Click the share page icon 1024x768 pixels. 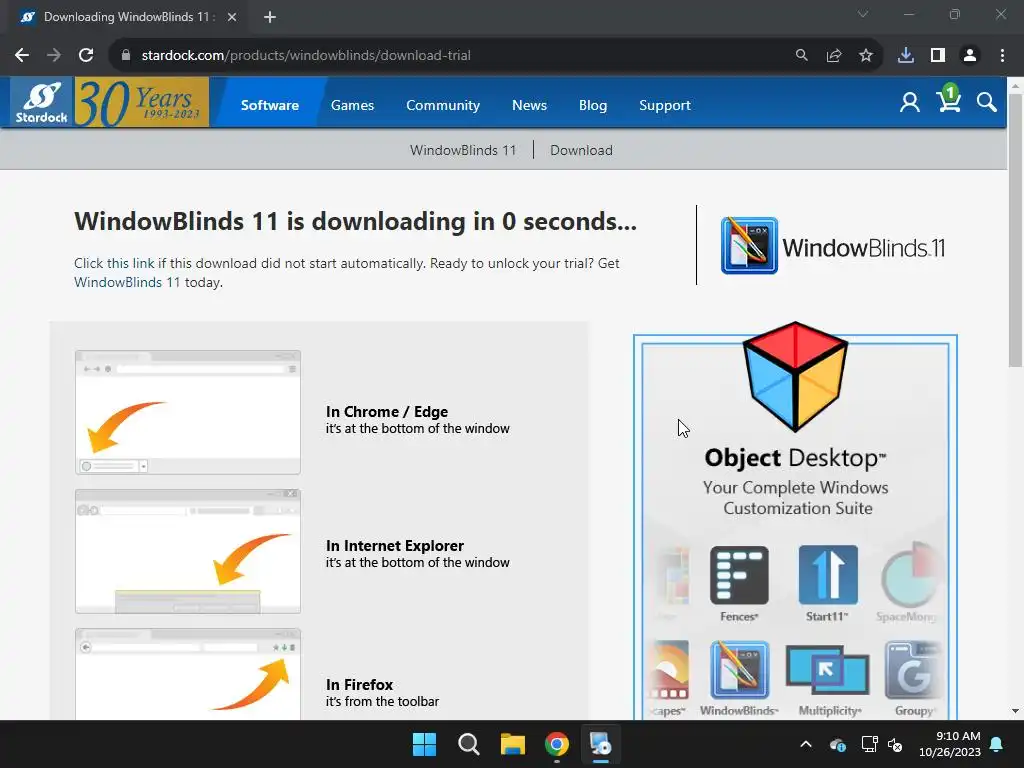[834, 56]
